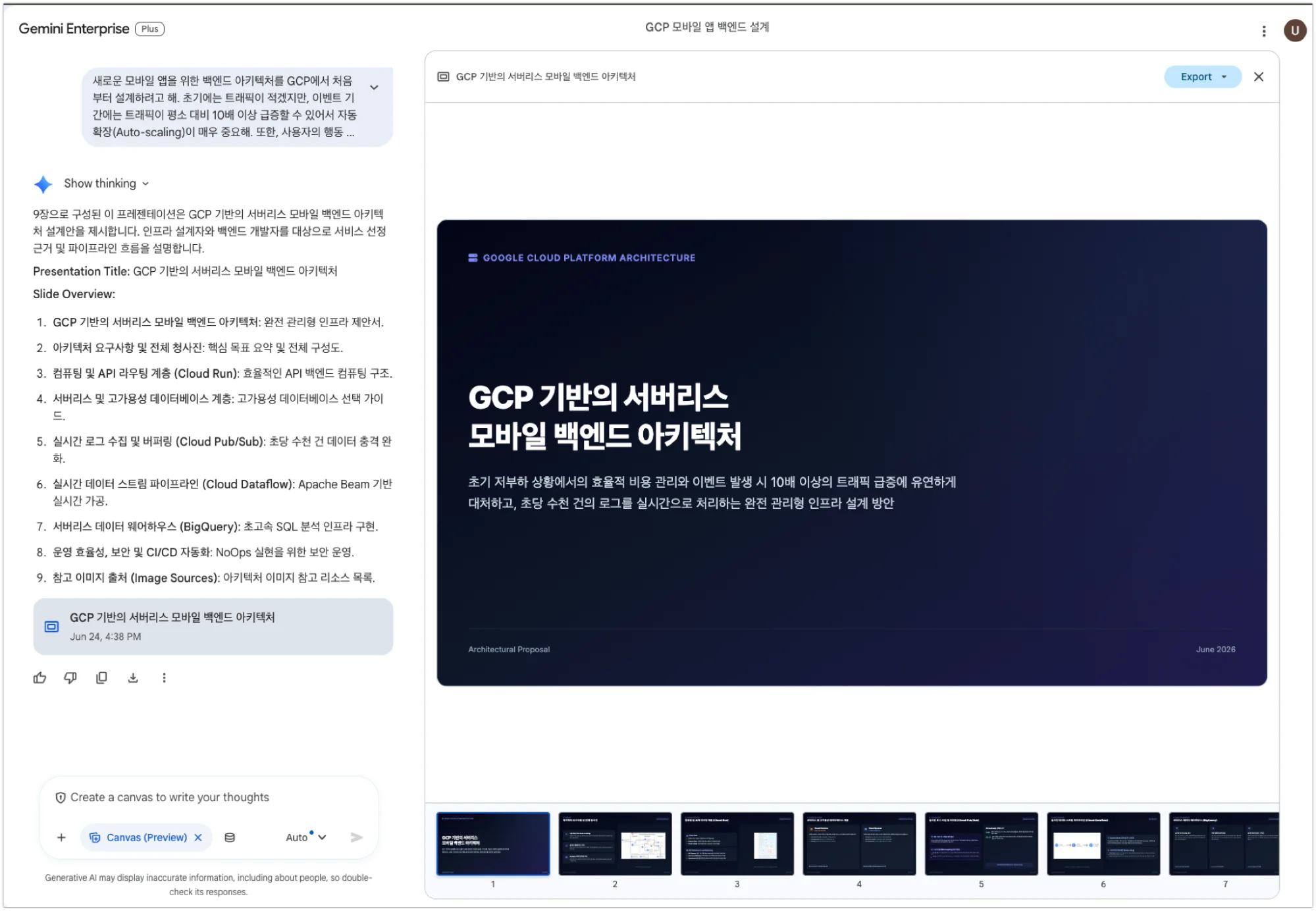Expand the collapsed user prompt message
The width and height of the screenshot is (1316, 911).
tap(374, 88)
